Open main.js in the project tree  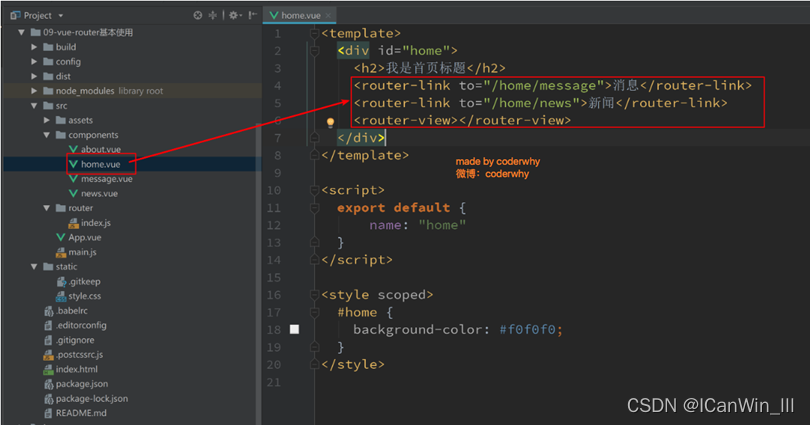[x=82, y=252]
